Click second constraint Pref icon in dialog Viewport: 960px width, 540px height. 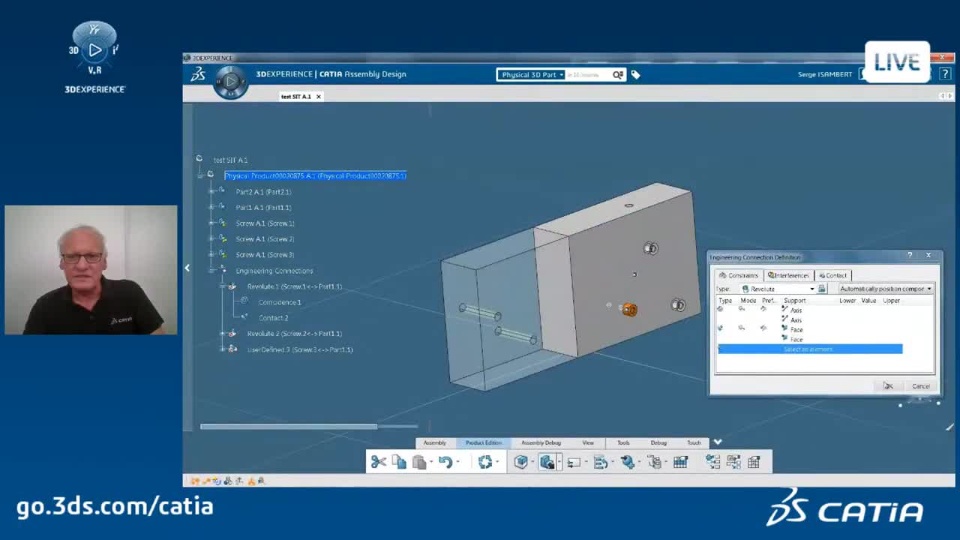point(763,328)
